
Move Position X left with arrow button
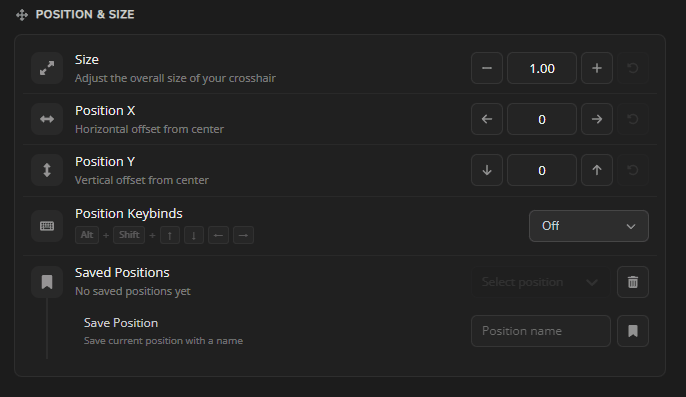pyautogui.click(x=486, y=119)
